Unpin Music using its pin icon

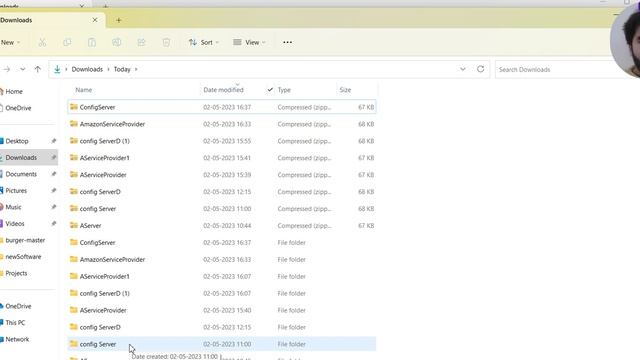click(53, 207)
